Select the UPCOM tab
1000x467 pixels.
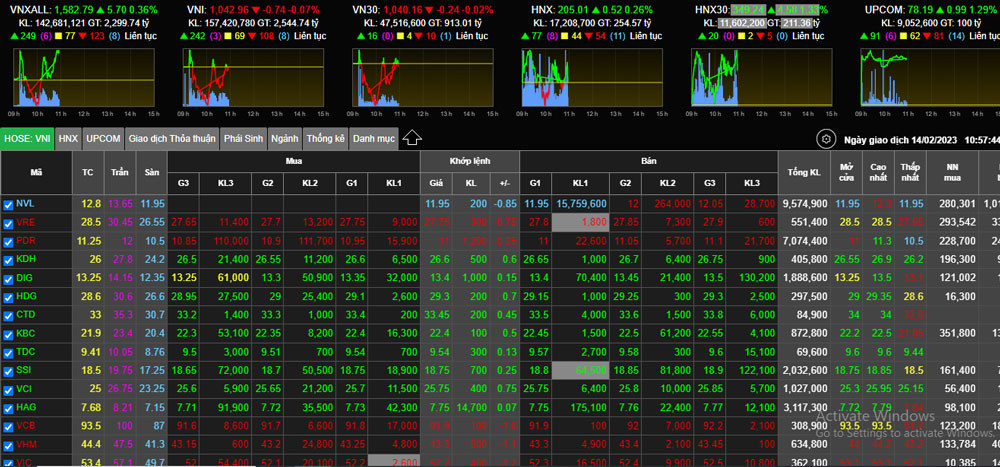coord(103,138)
